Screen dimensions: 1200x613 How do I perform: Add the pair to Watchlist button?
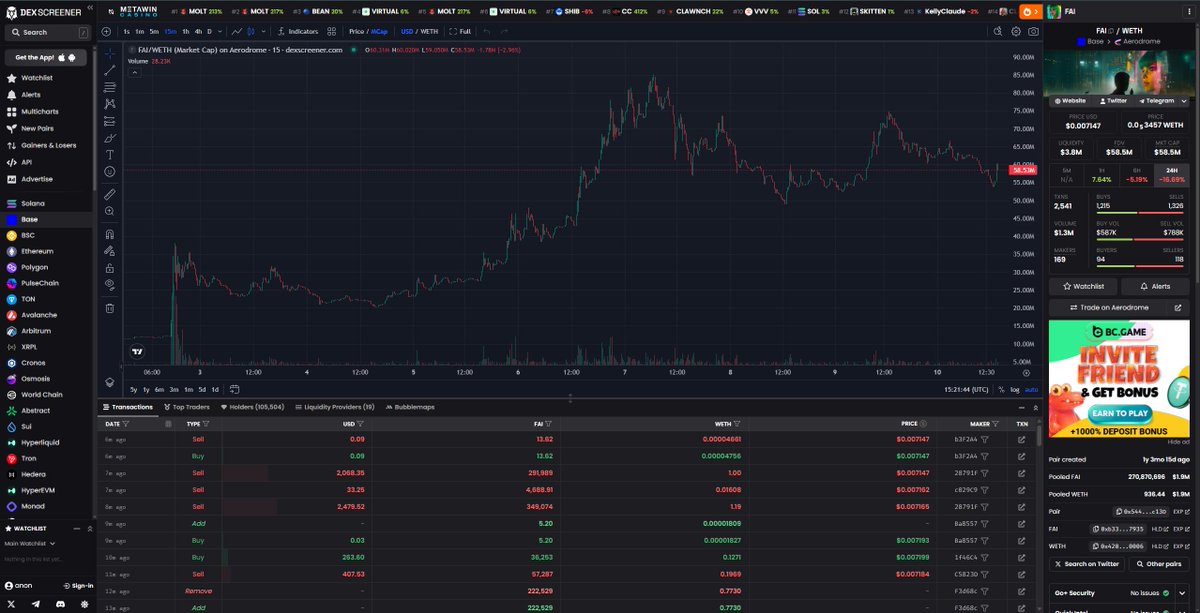1083,286
